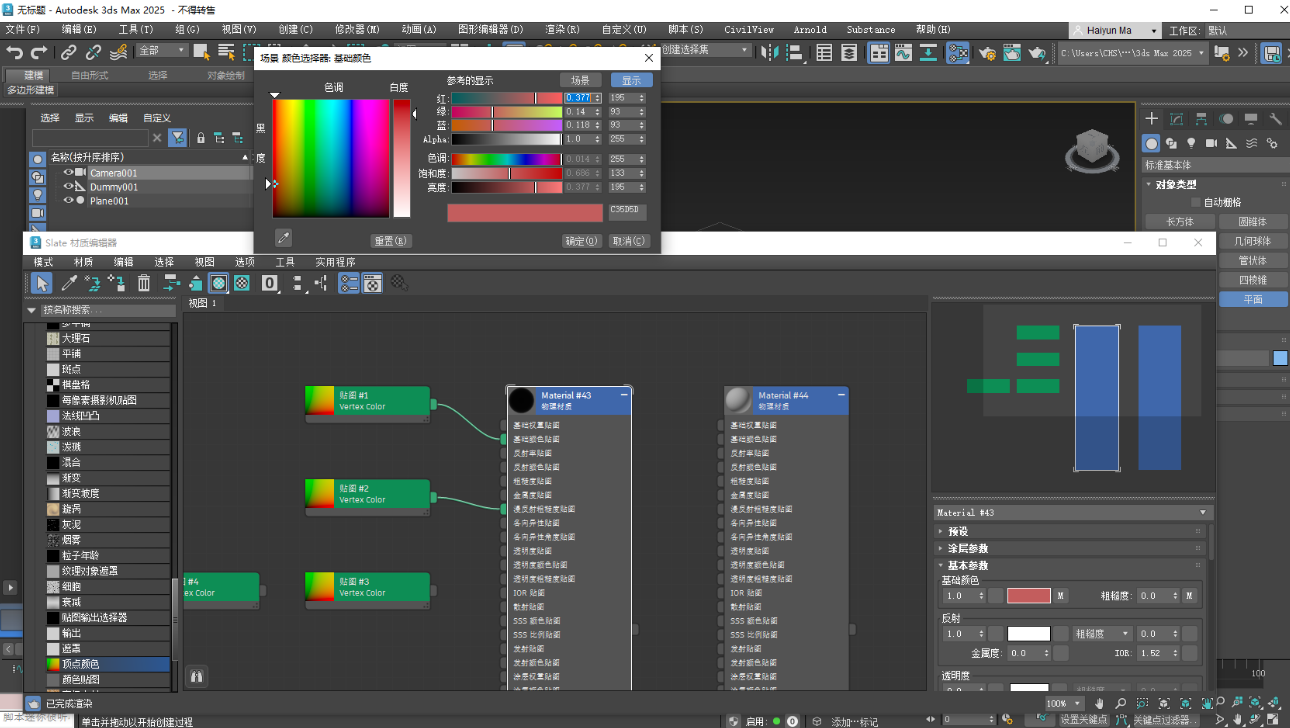Click the save file disk icon

pos(1272,52)
